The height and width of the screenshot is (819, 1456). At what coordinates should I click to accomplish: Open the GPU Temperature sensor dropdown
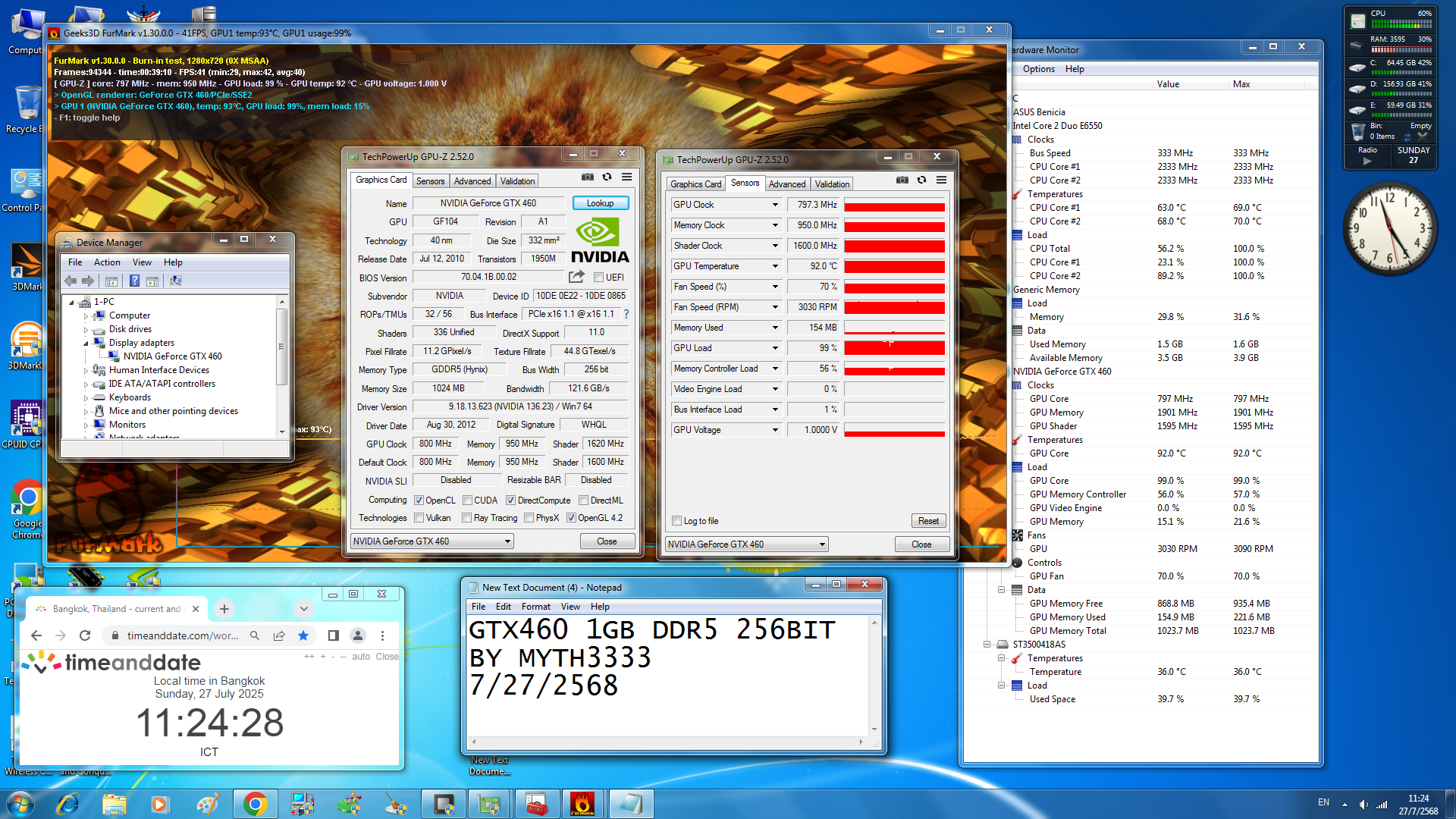(775, 266)
